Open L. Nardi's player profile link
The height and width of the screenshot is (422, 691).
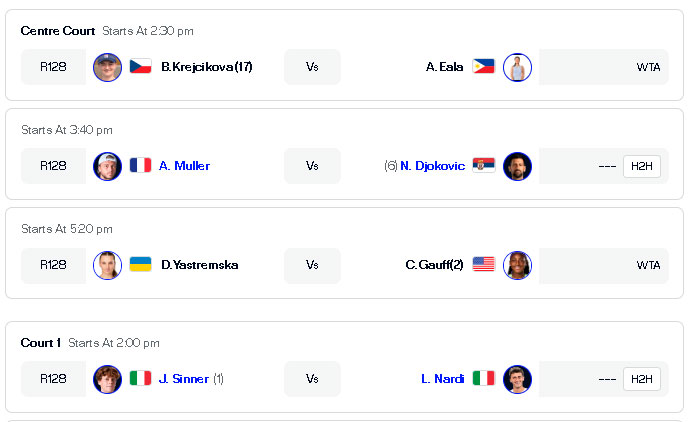[442, 379]
